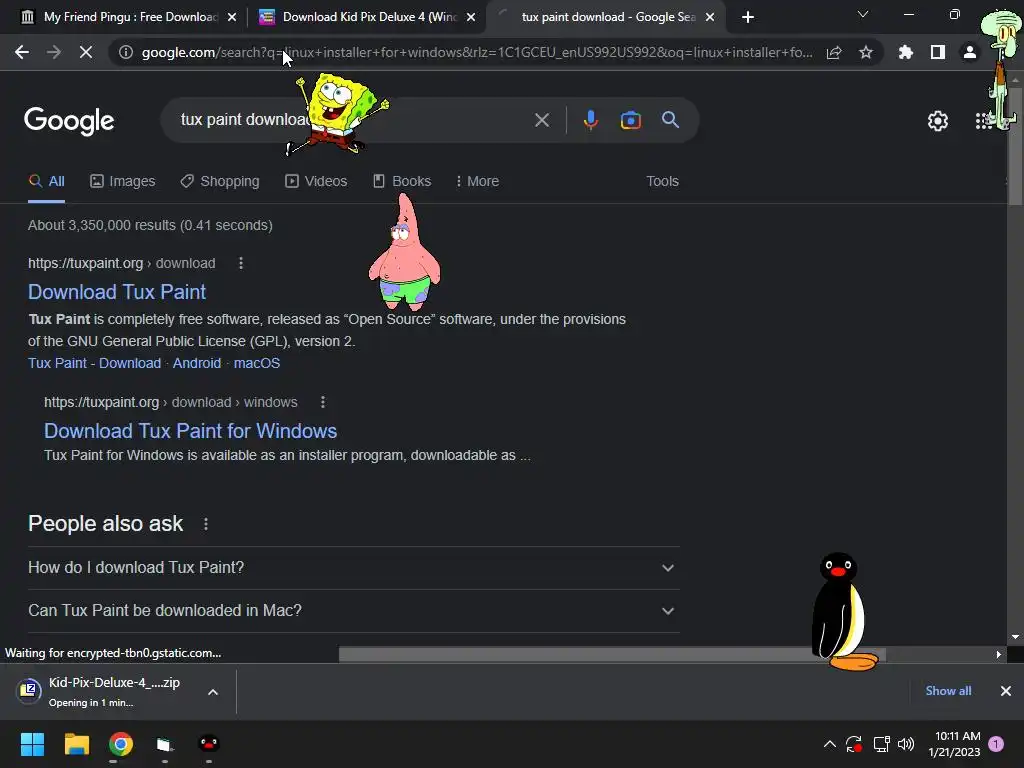1024x768 pixels.
Task: Start voice search with the microphone
Action: pyautogui.click(x=590, y=120)
